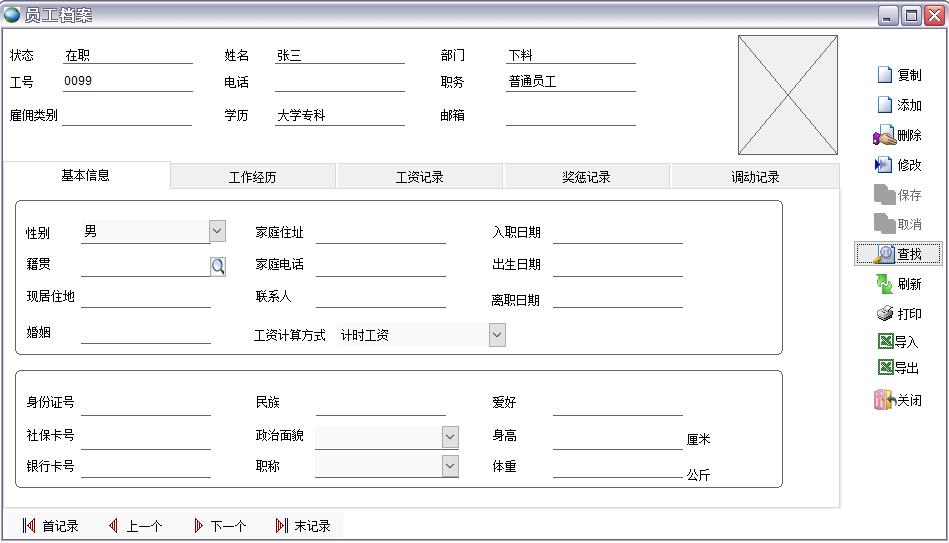949x543 pixels.
Task: Jump to the last record 末记录
Action: tap(303, 526)
